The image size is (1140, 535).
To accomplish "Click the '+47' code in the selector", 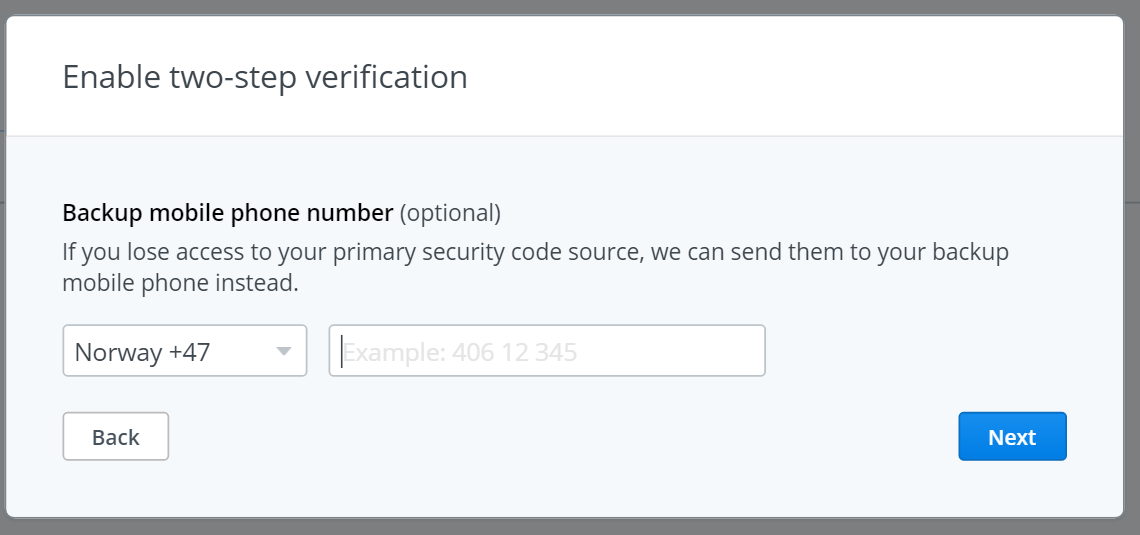I will tap(190, 353).
